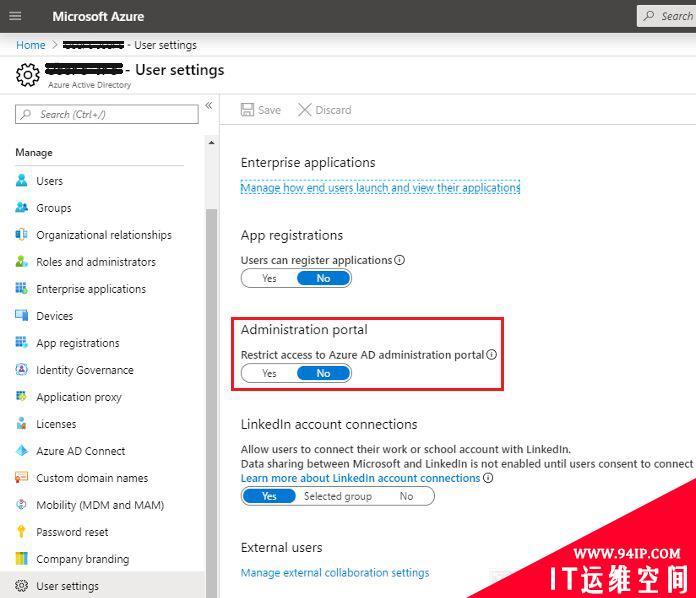Viewport: 696px width, 598px height.
Task: Click the sidebar scroll up arrow
Action: (x=211, y=143)
